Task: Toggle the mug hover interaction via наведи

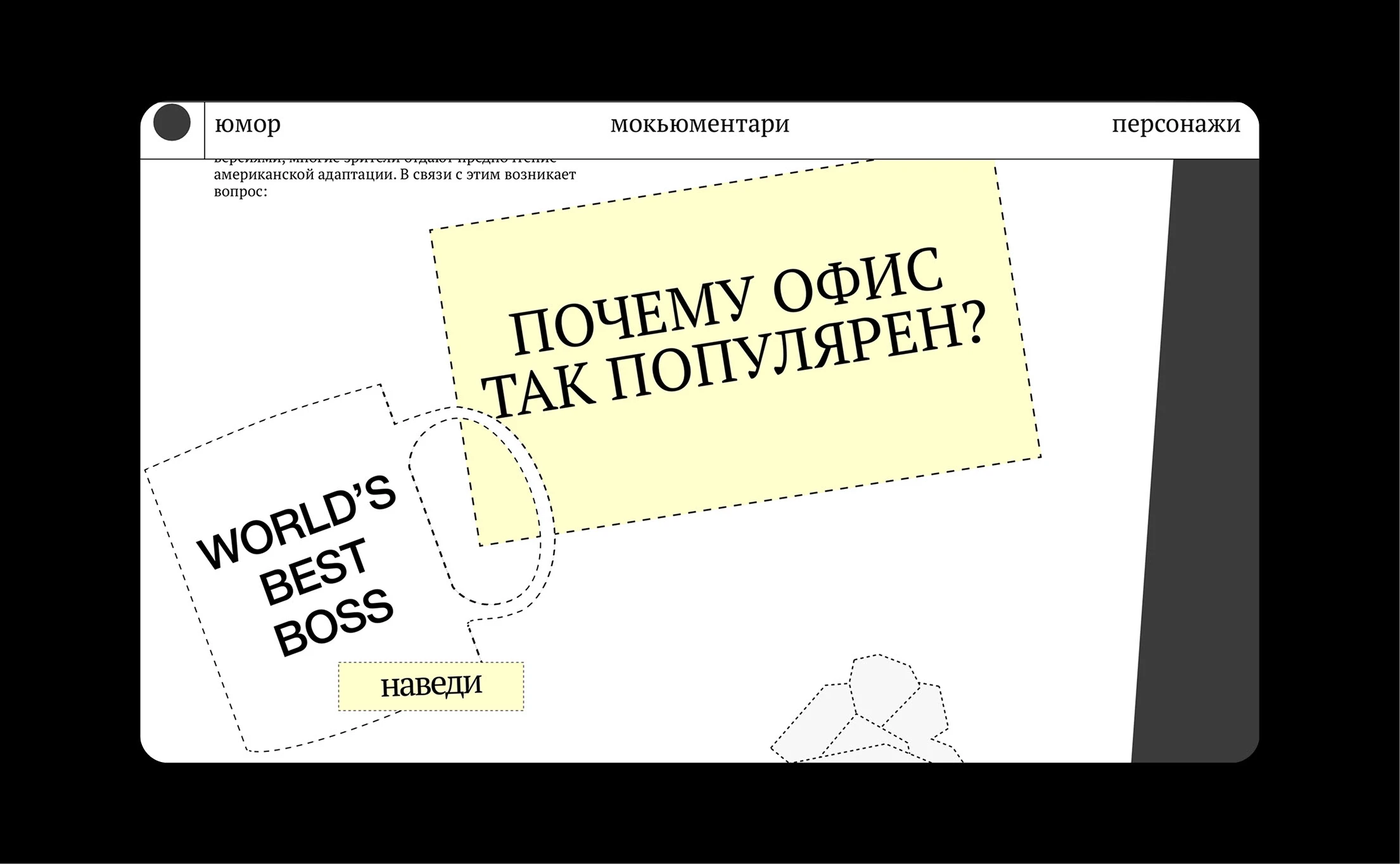Action: tap(433, 685)
